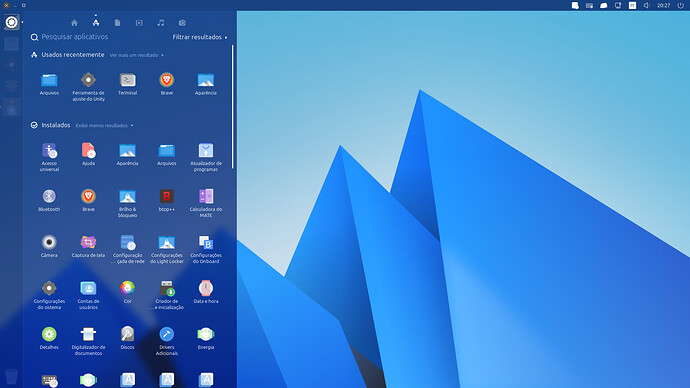Switch to the Home lens tab
The image size is (690, 388).
tap(74, 23)
